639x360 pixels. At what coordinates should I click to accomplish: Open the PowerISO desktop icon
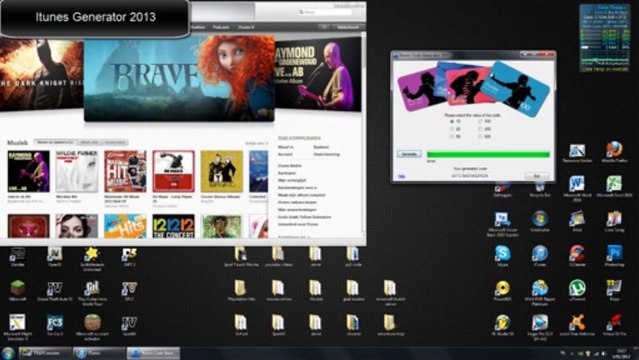click(502, 290)
